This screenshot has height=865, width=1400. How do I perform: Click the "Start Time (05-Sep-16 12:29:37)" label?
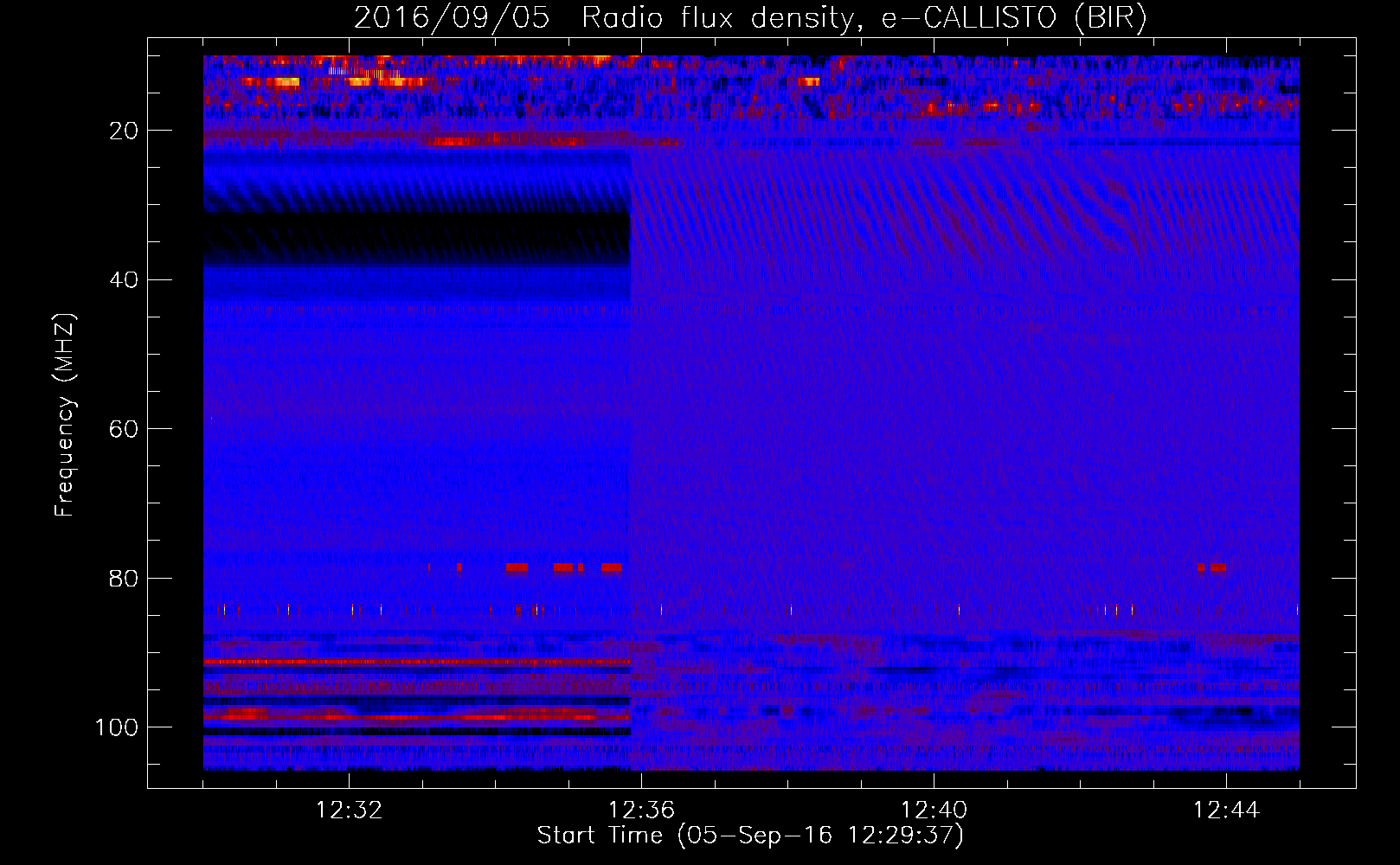click(750, 836)
